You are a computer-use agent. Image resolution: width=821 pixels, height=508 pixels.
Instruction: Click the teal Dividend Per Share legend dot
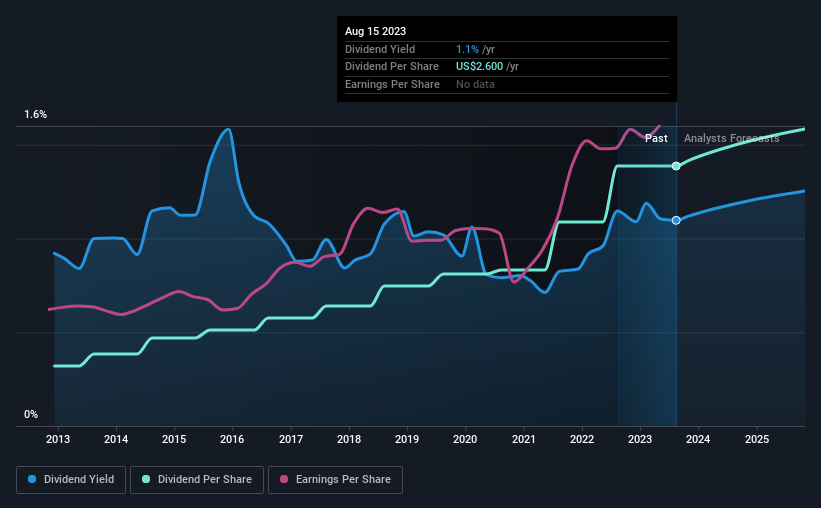146,479
